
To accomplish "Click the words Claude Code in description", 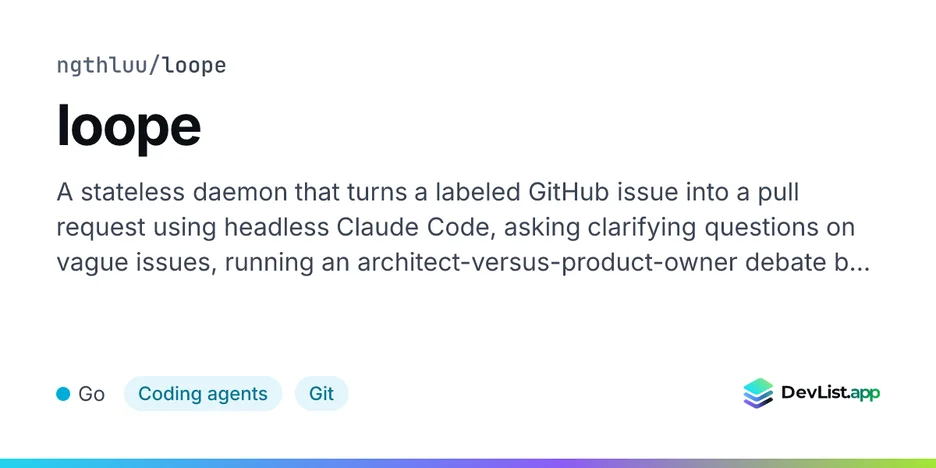I will point(414,227).
